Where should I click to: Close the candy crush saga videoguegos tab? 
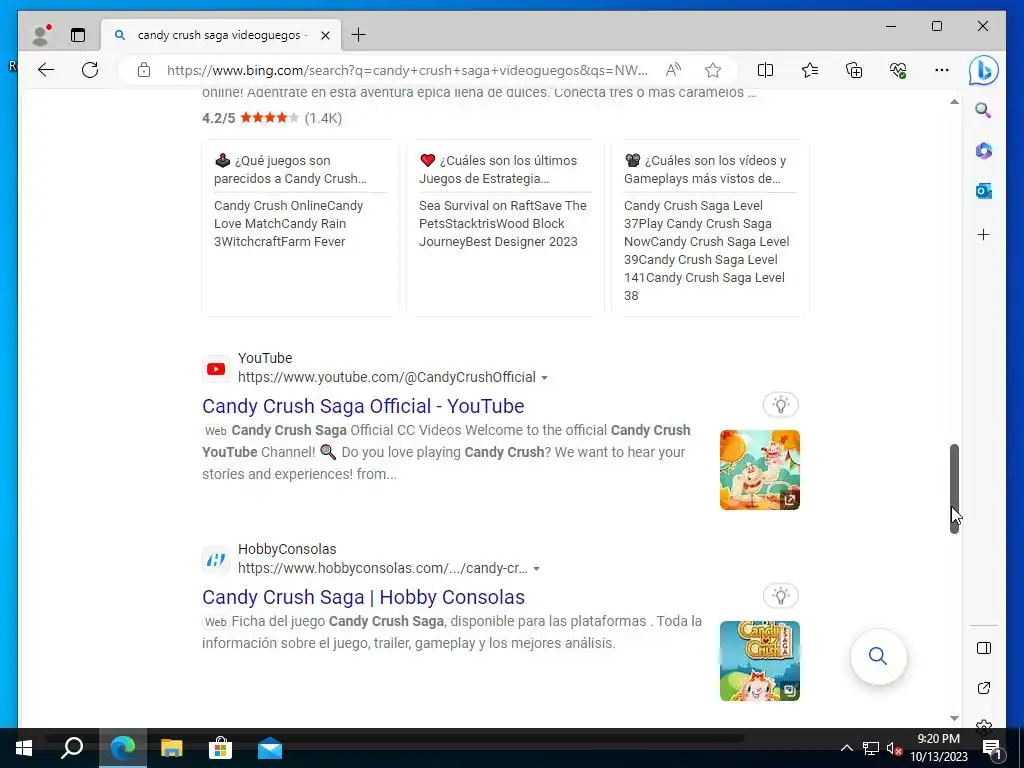(x=325, y=35)
